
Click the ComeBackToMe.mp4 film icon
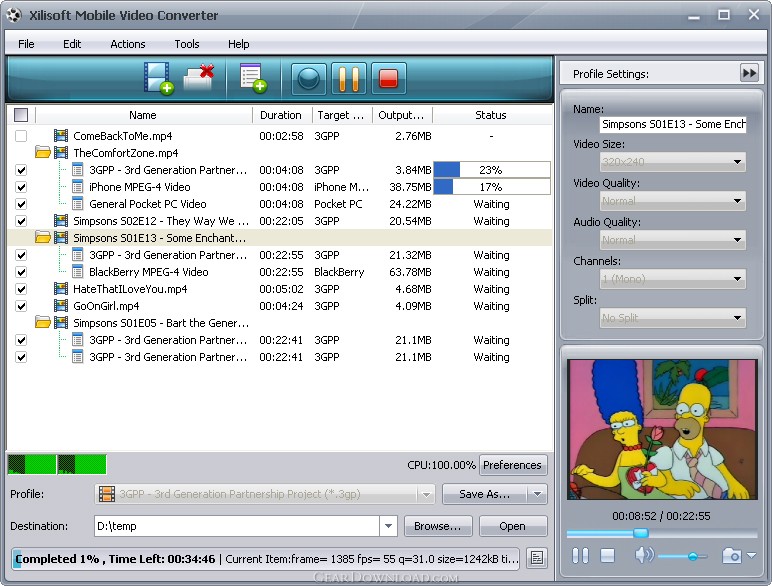[61, 135]
